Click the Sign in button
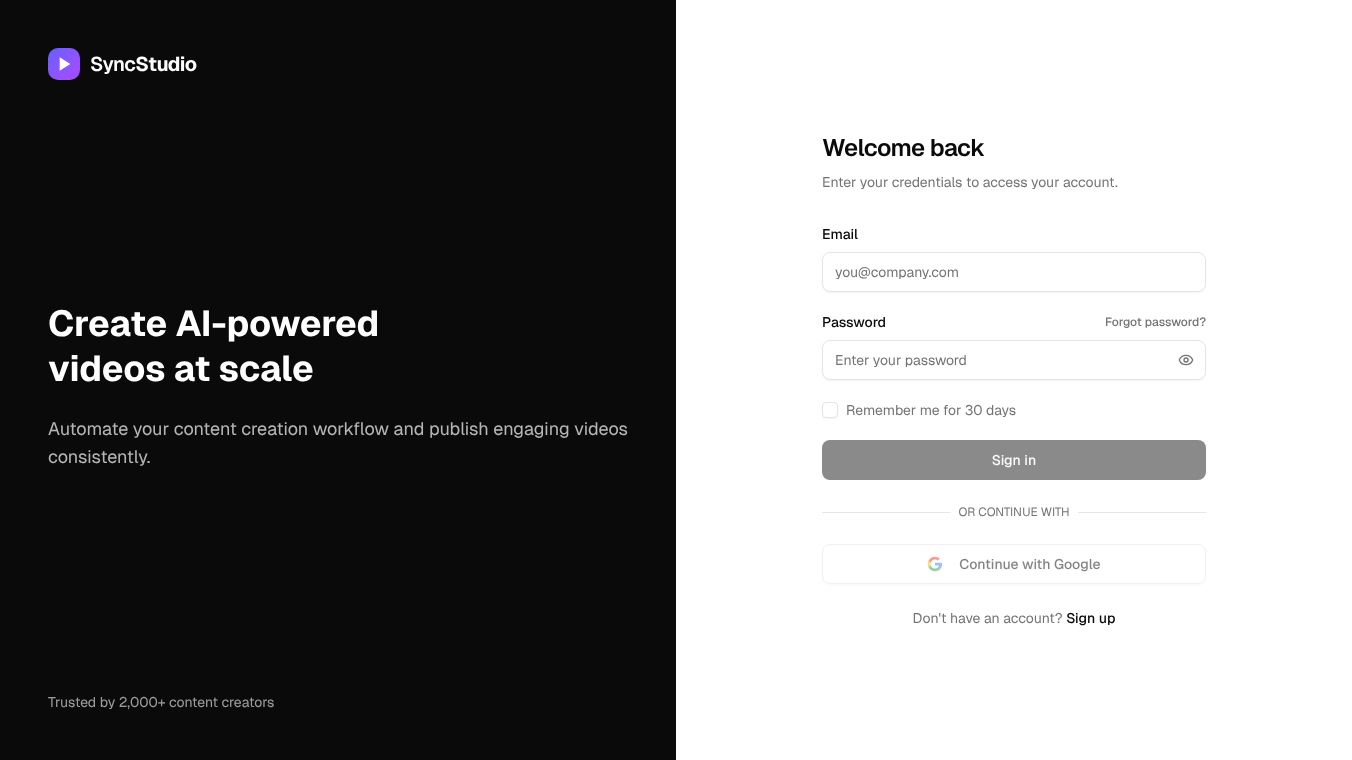This screenshot has width=1352, height=760. point(1013,460)
